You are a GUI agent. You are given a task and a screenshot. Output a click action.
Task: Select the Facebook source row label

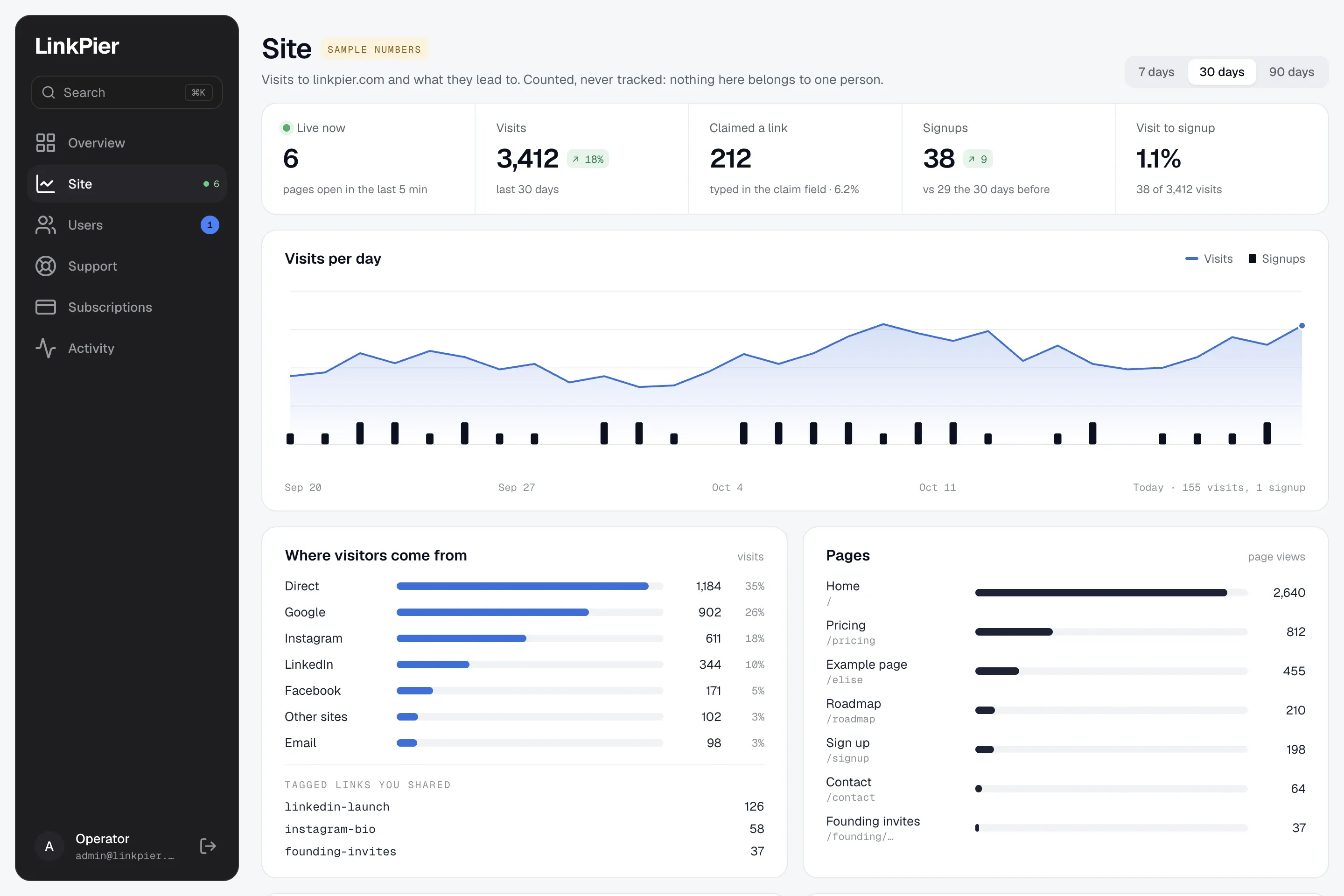(313, 691)
